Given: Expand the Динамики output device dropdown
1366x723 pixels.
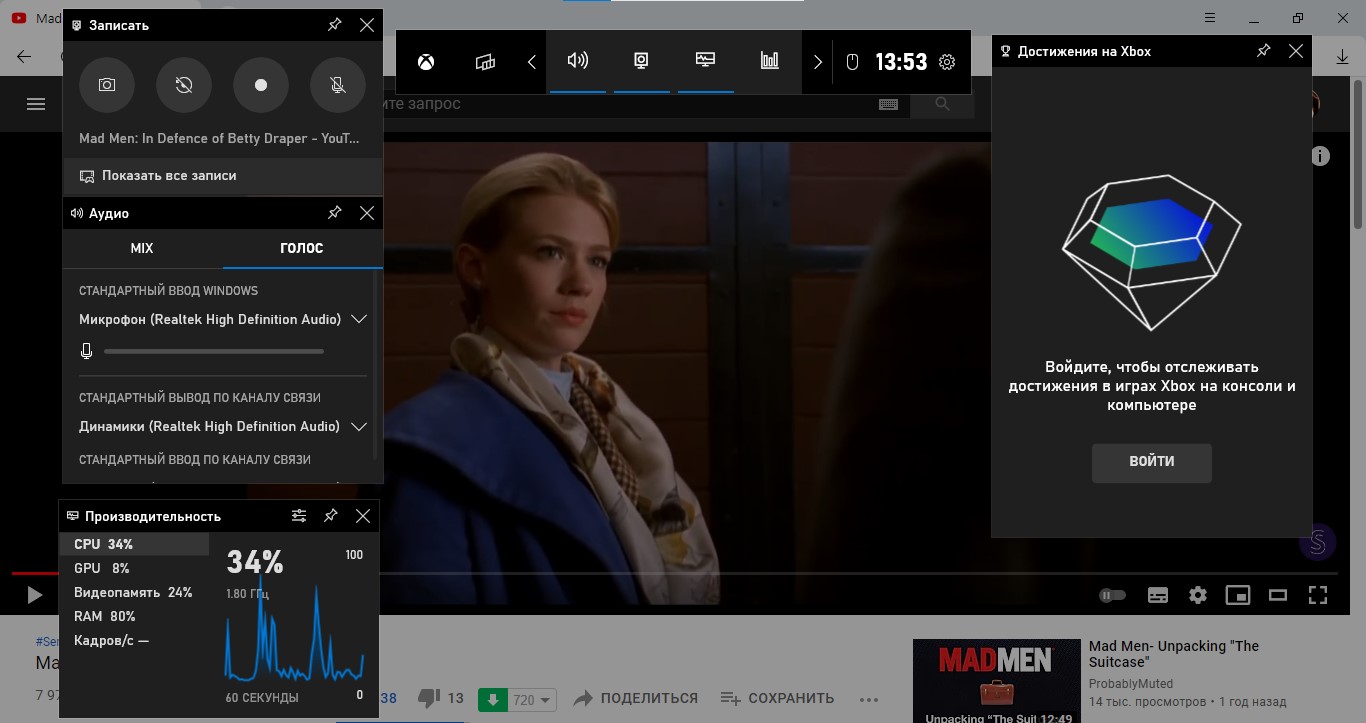Looking at the screenshot, I should [359, 426].
